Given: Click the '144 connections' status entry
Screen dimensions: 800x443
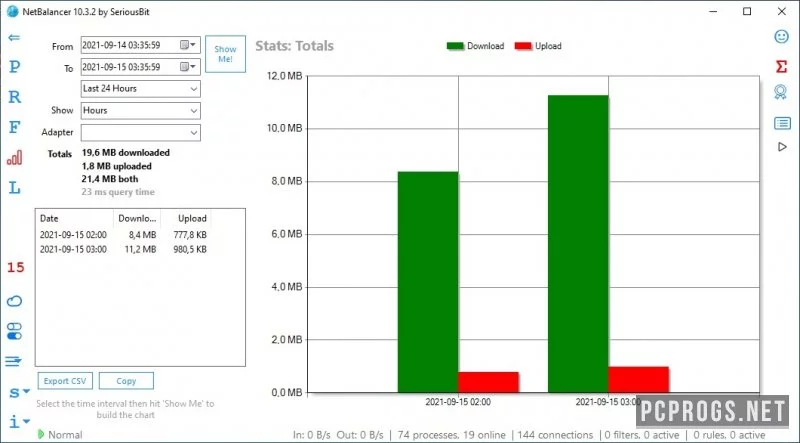Looking at the screenshot, I should pos(555,435).
